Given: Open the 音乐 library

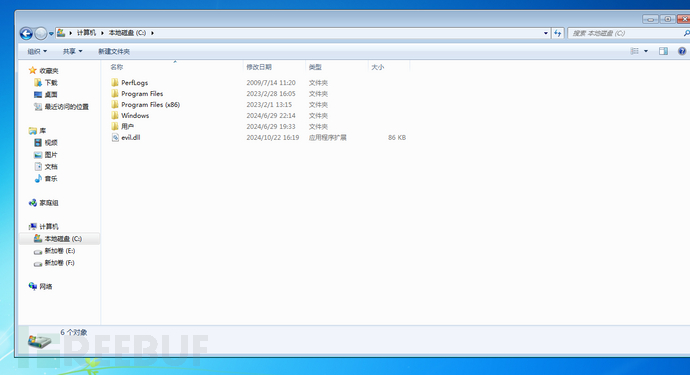Looking at the screenshot, I should (51, 179).
